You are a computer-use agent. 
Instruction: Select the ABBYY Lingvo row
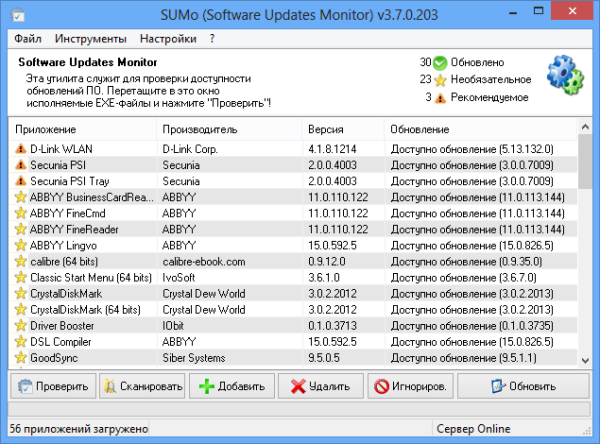point(293,245)
